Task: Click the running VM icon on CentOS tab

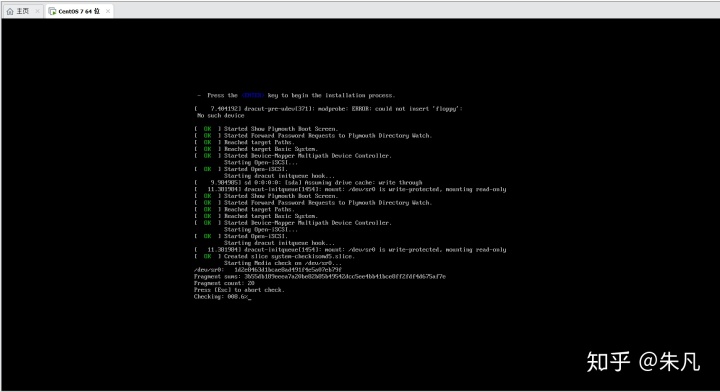Action: point(52,11)
